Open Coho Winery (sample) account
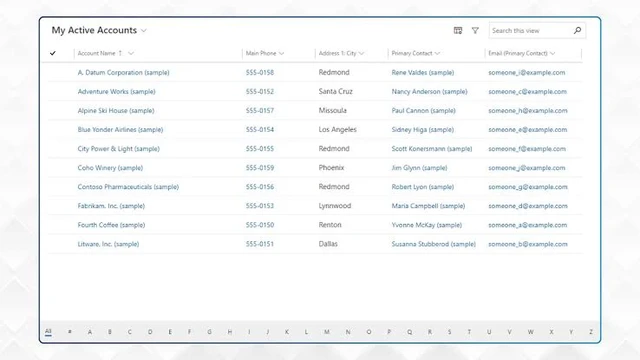Viewport: 640px width, 360px height. (x=110, y=168)
